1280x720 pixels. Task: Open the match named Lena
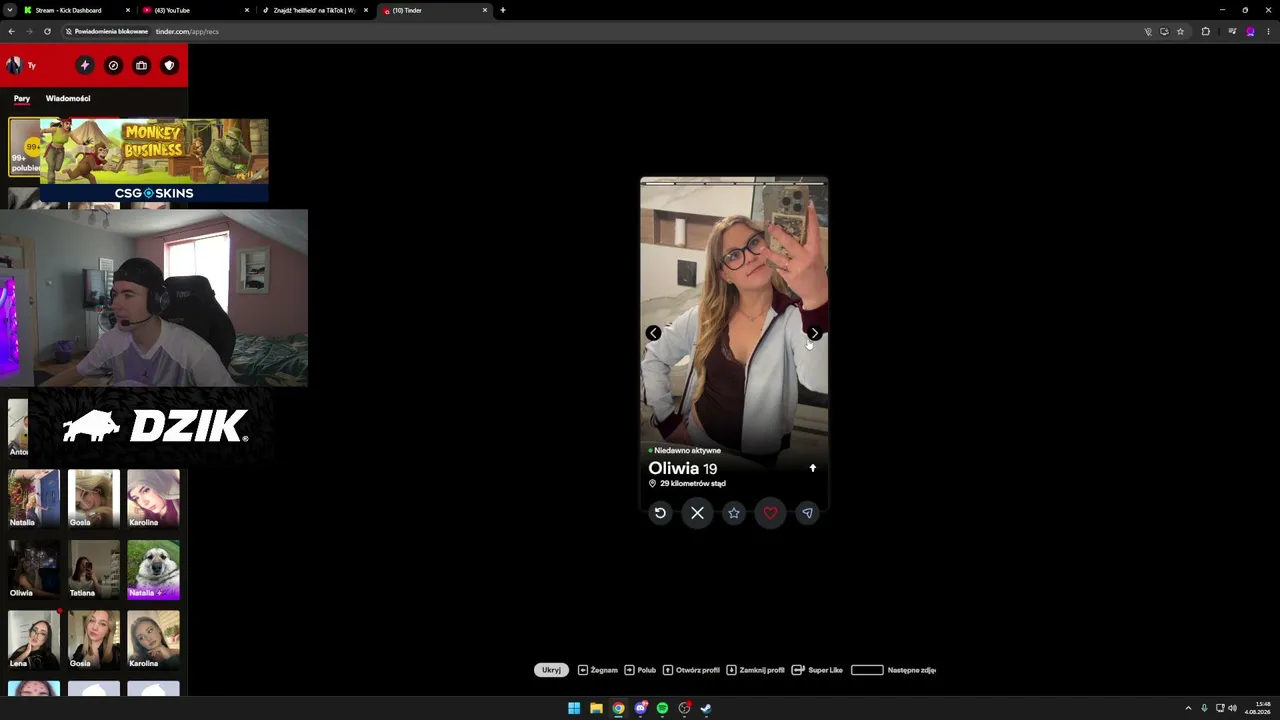tap(34, 640)
